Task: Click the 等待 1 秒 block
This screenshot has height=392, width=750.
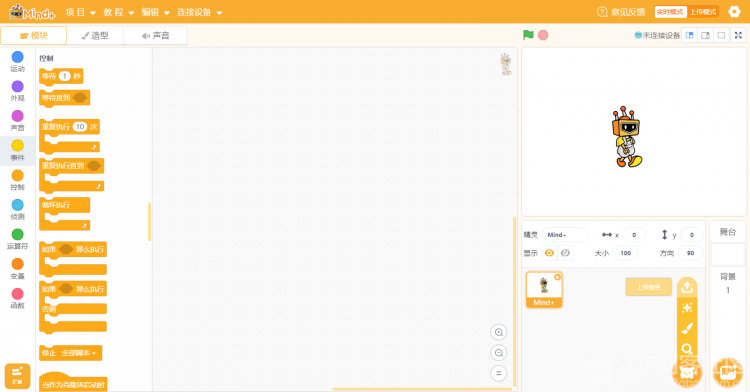Action: (x=61, y=76)
